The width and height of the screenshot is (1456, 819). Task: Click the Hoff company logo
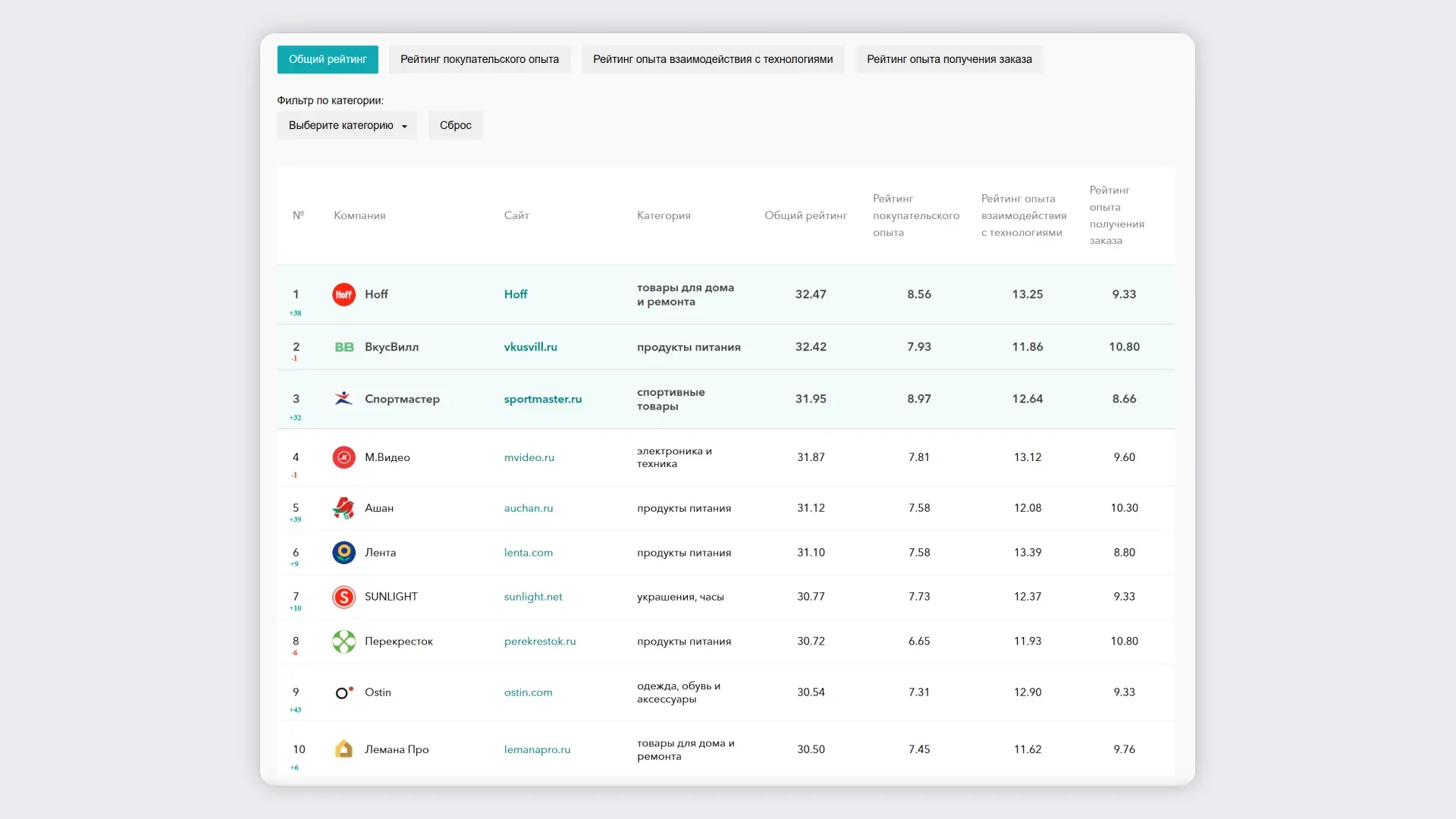point(344,294)
